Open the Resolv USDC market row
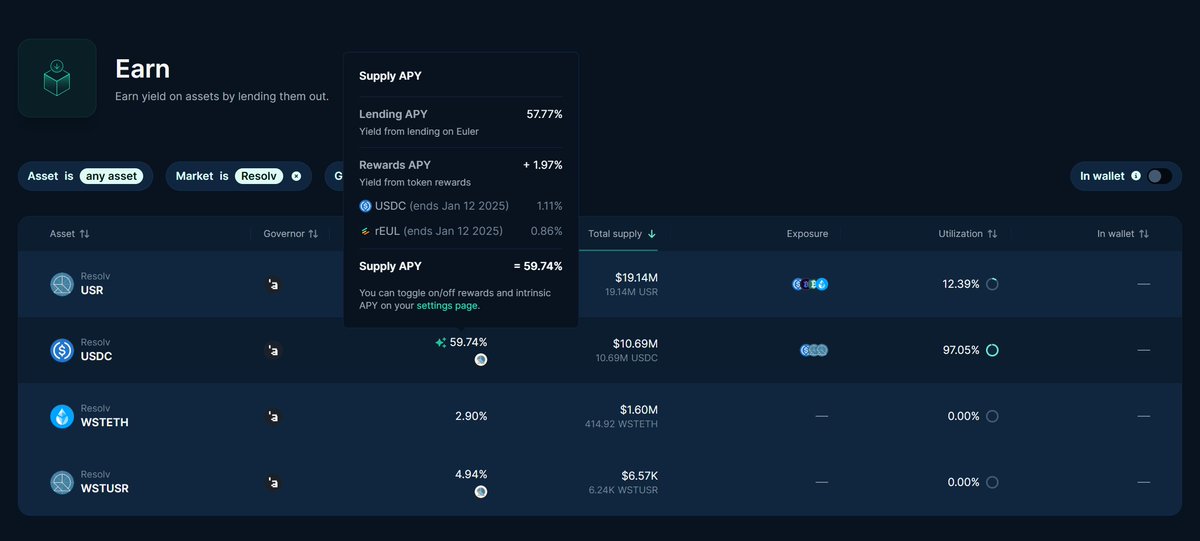 point(600,350)
